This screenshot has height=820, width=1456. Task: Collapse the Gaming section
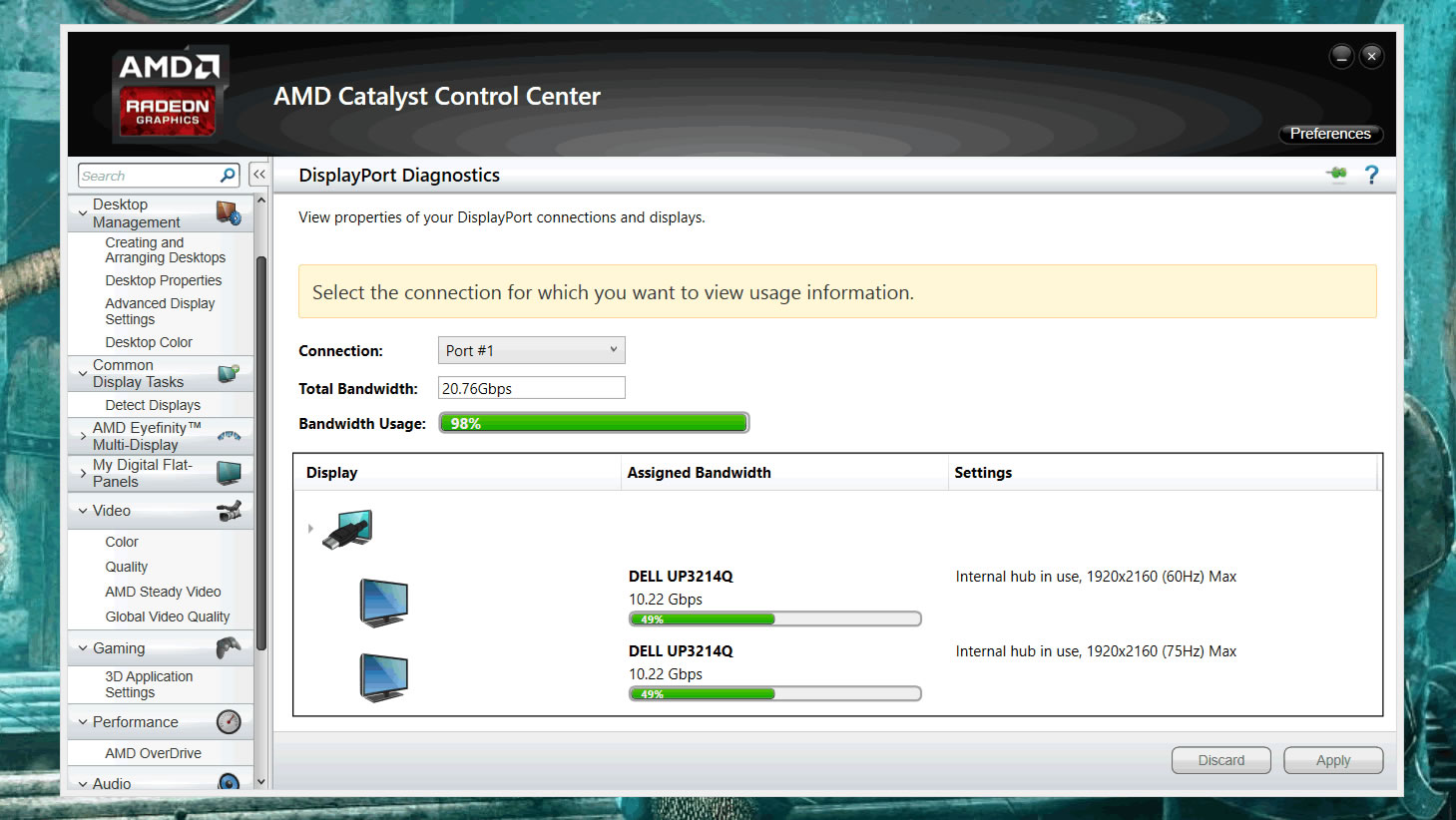[x=83, y=648]
